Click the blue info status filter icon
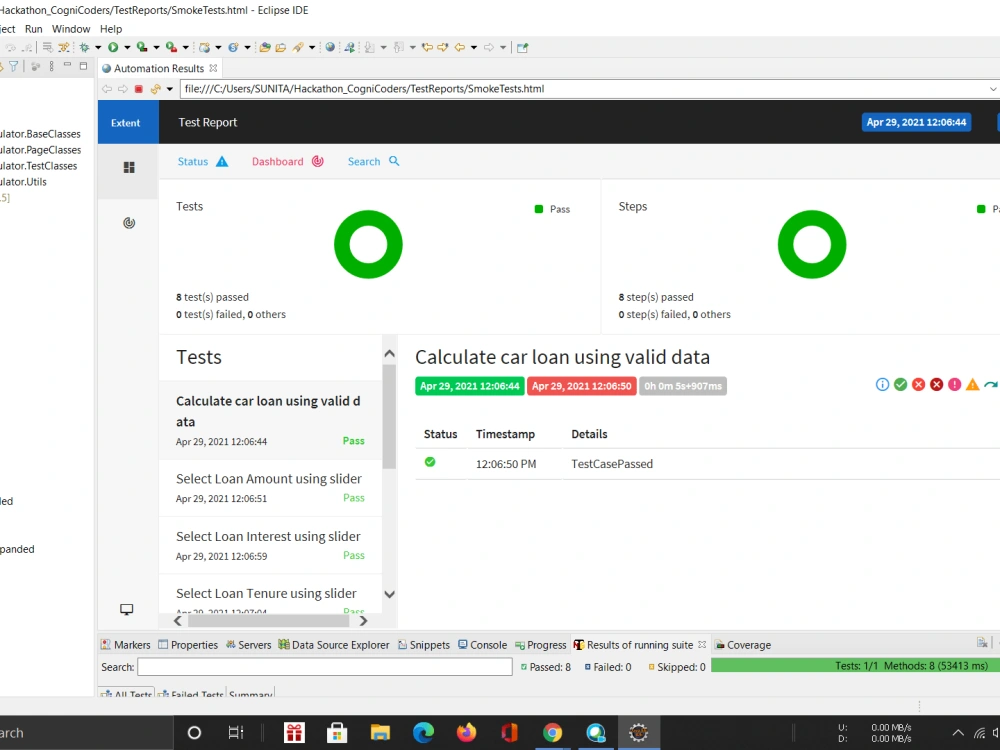 [x=882, y=384]
